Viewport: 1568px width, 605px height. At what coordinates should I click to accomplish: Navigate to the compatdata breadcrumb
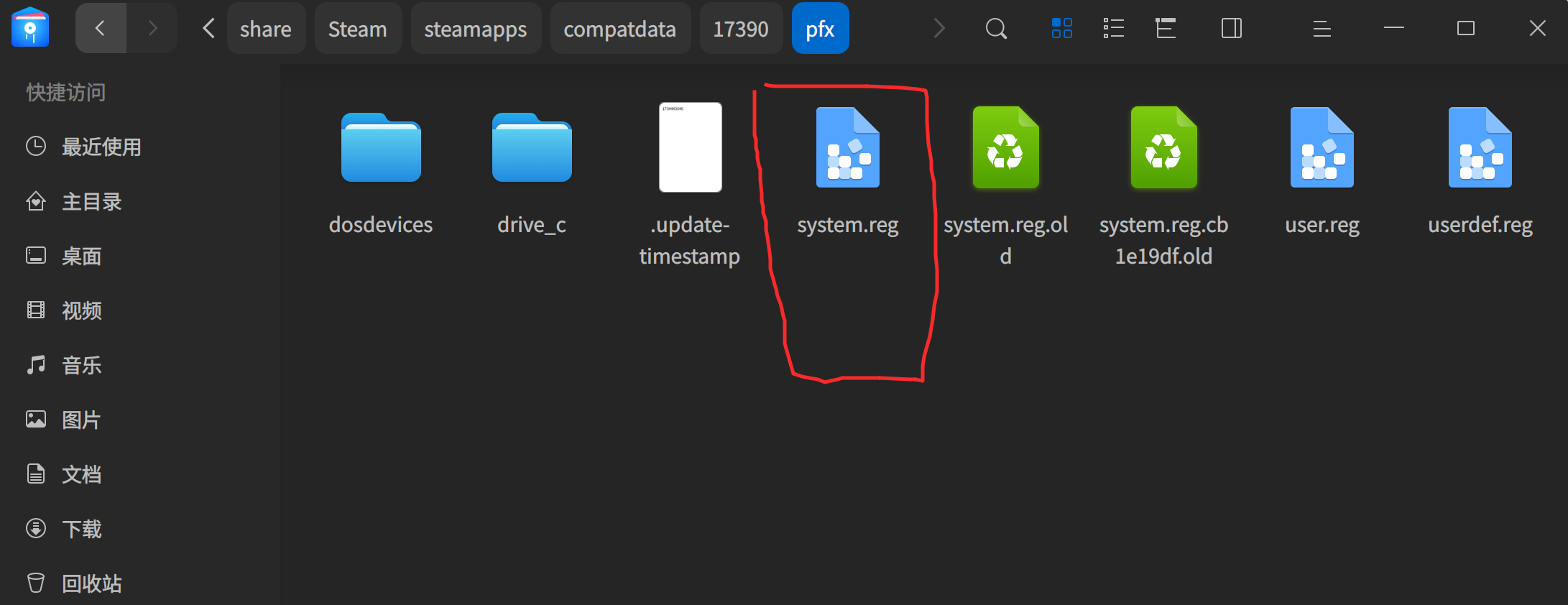coord(620,28)
